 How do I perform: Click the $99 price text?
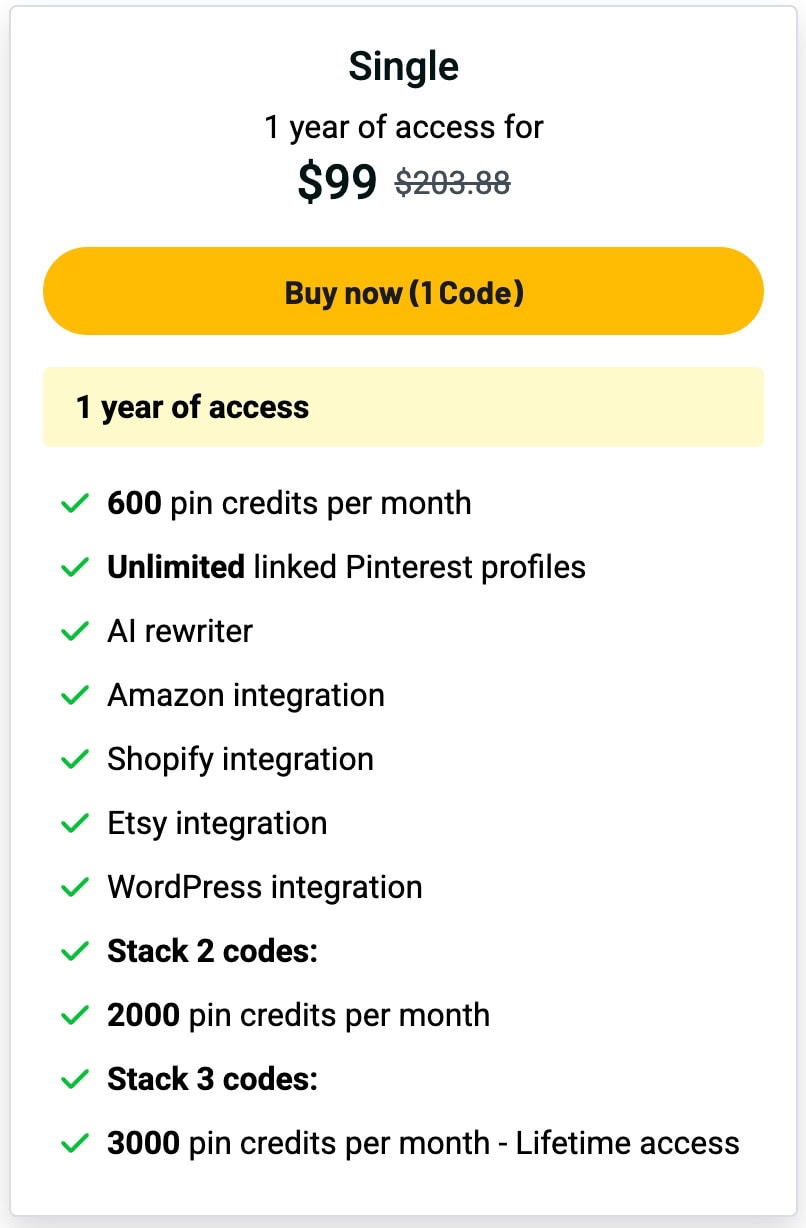tap(337, 182)
